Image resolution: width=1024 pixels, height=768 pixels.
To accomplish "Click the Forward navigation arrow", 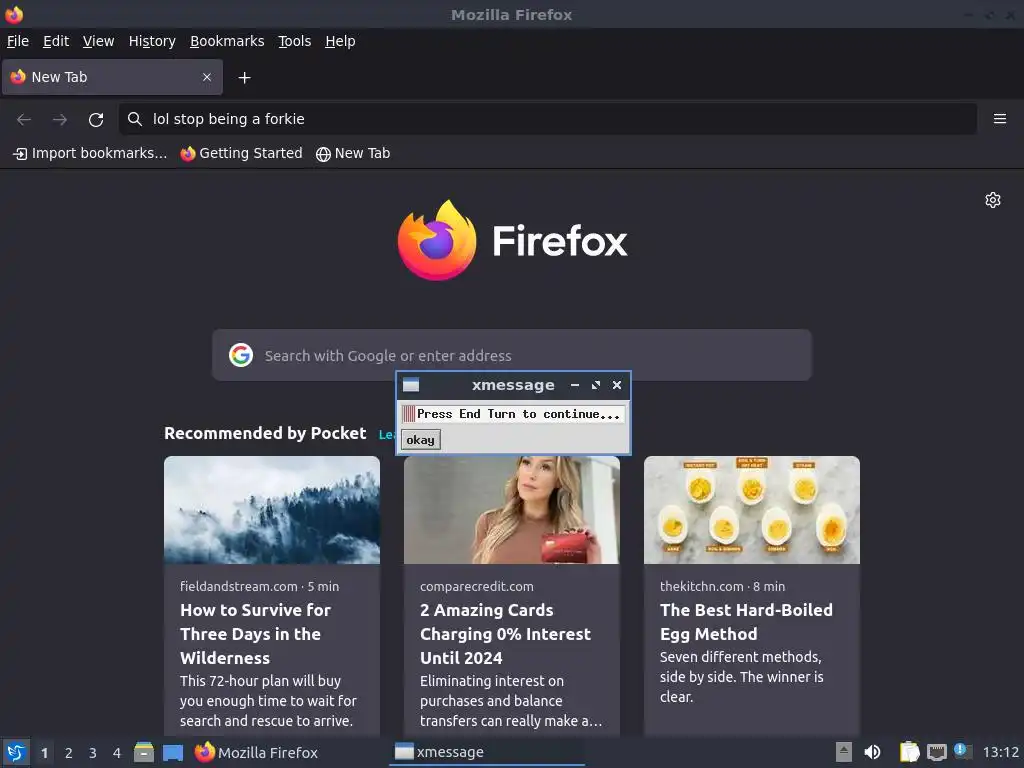I will click(60, 119).
